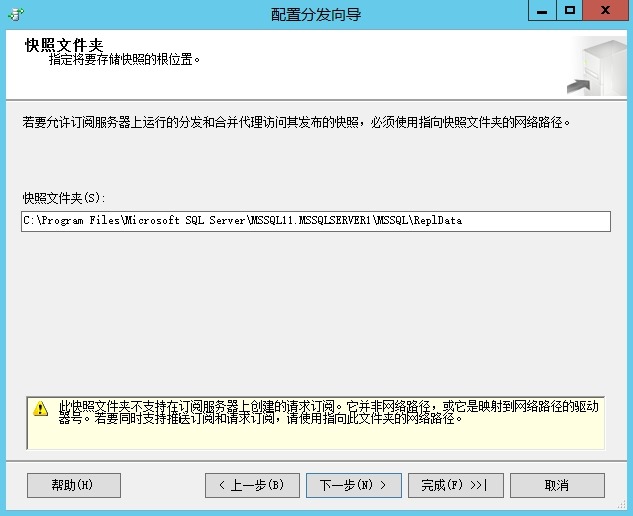
Task: Close the wizard with the red X
Action: [x=604, y=11]
